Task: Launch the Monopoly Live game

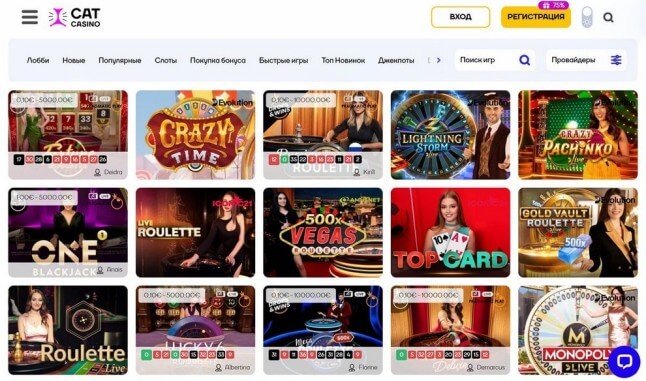Action: pos(578,330)
